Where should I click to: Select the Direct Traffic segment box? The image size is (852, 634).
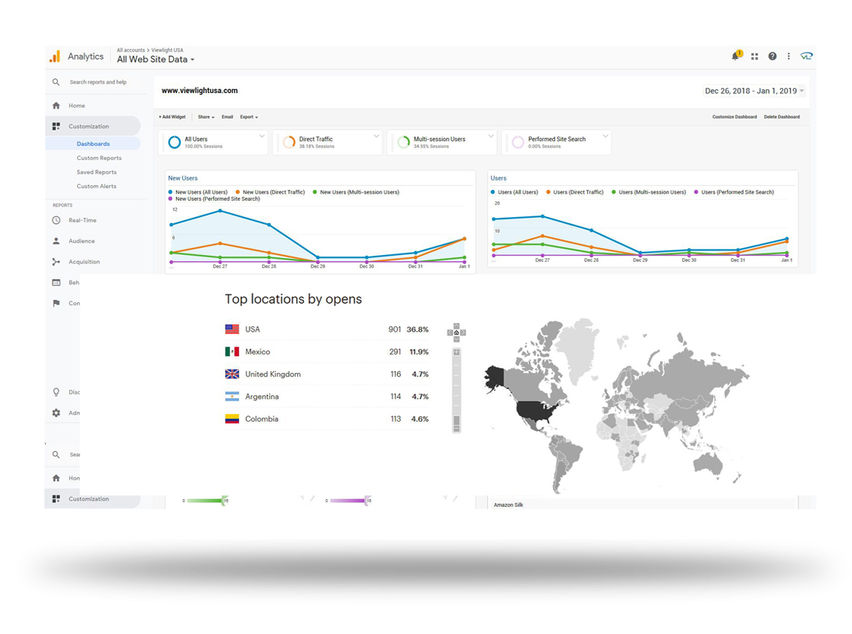(328, 142)
